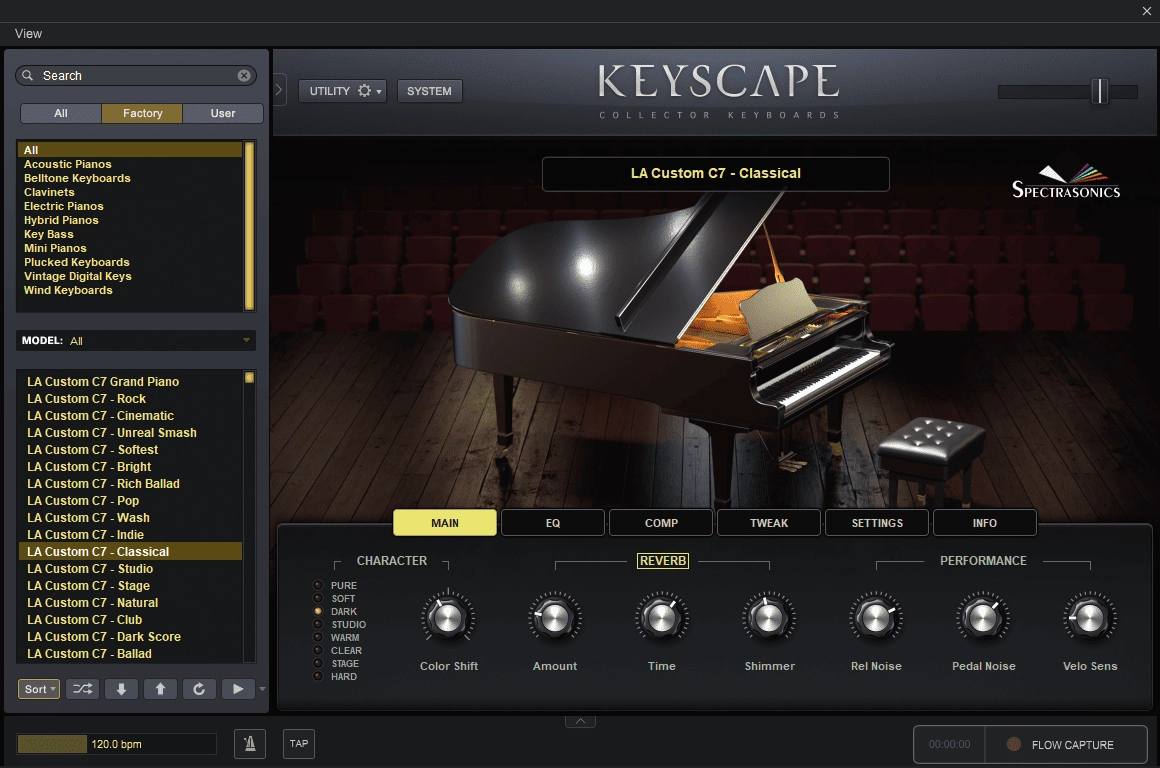This screenshot has height=768, width=1160.
Task: Open the Sort dropdown
Action: click(38, 689)
